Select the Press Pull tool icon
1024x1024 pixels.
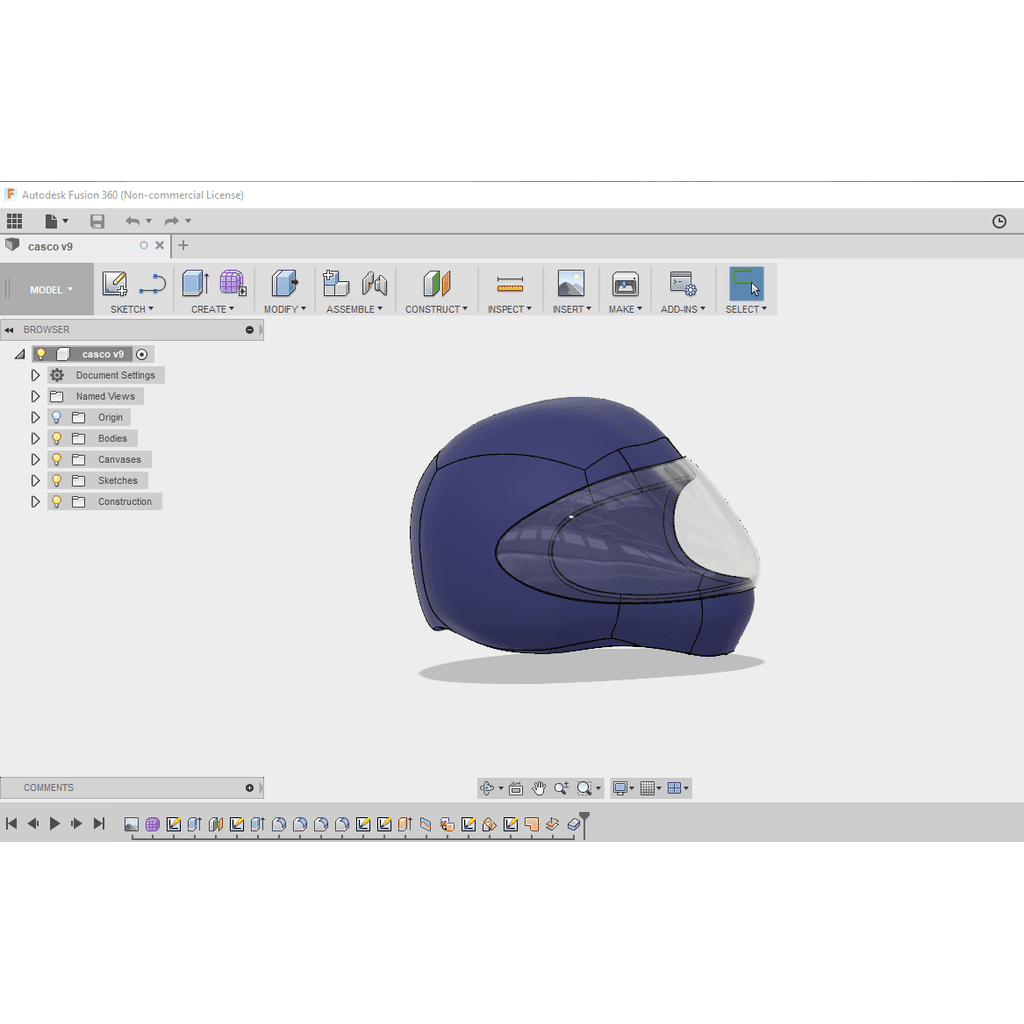(x=285, y=283)
